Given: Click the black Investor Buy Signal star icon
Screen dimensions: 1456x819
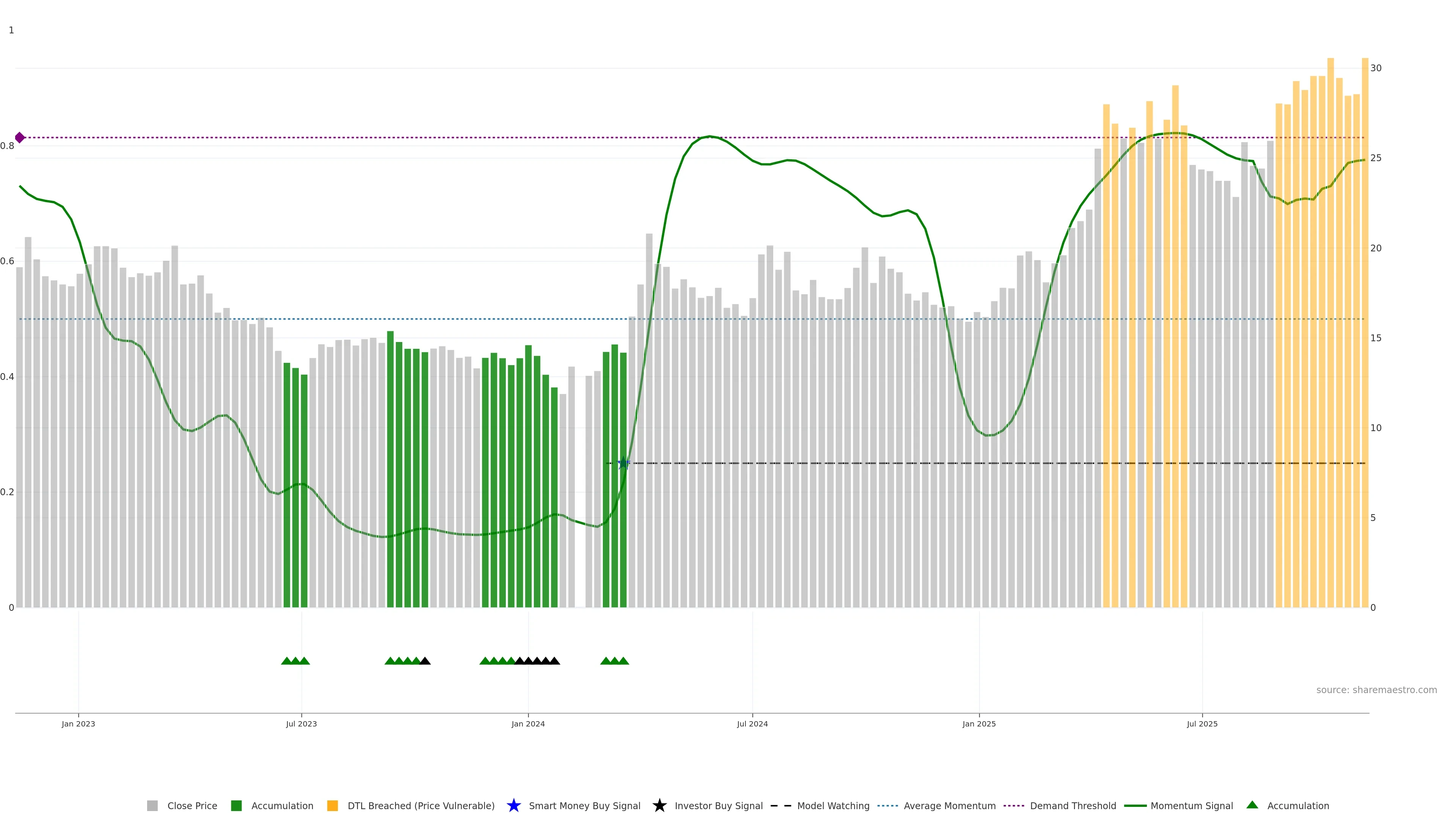Looking at the screenshot, I should point(659,805).
